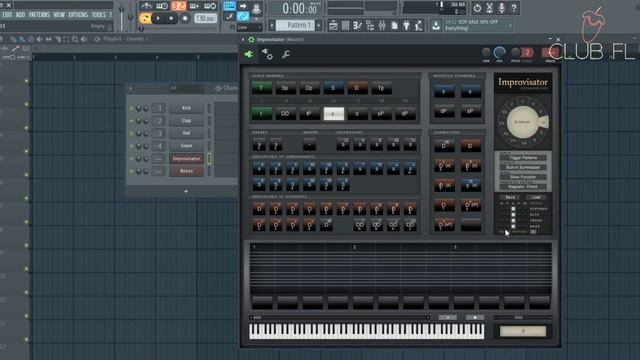640x360 pixels.
Task: Click the download content library icon
Action: click(x=436, y=26)
